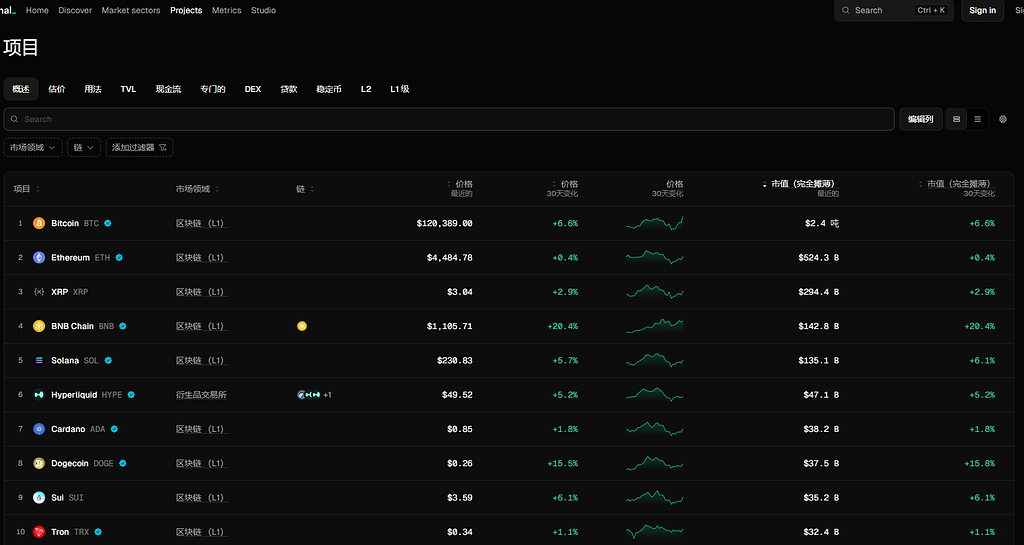
Task: Switch to compact card view toggle
Action: coord(957,119)
